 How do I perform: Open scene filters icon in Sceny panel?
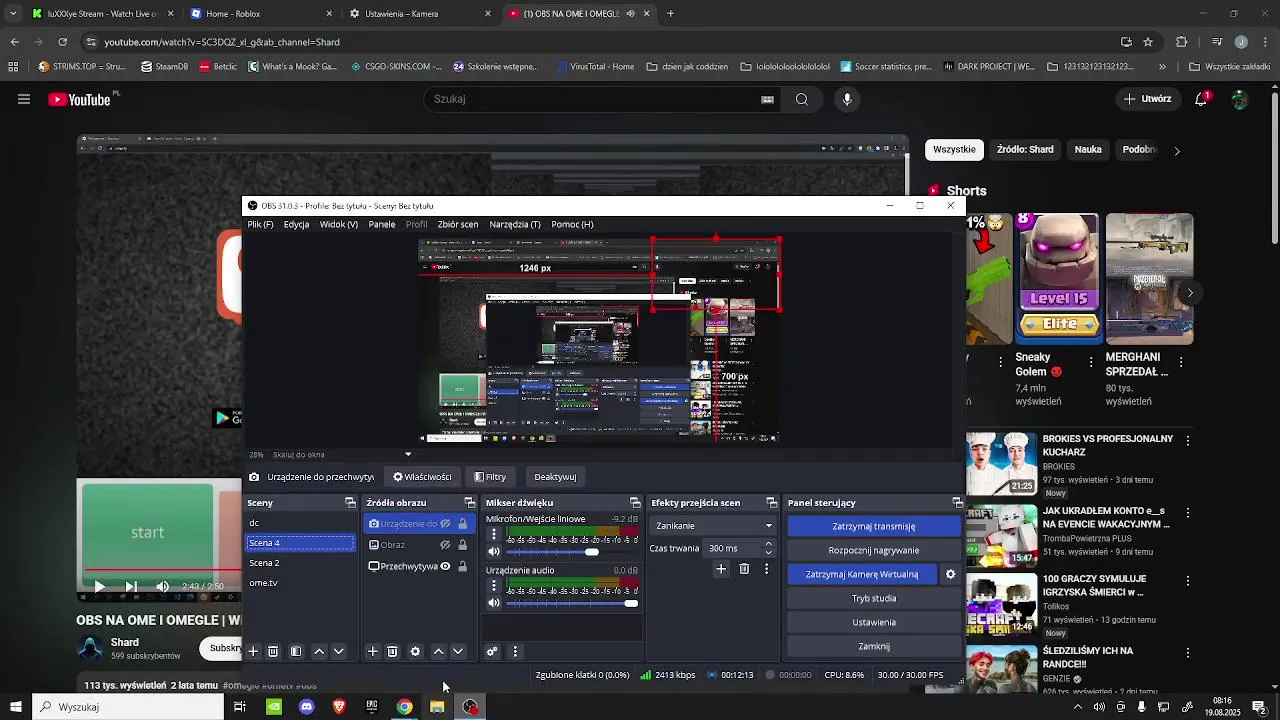(x=296, y=651)
